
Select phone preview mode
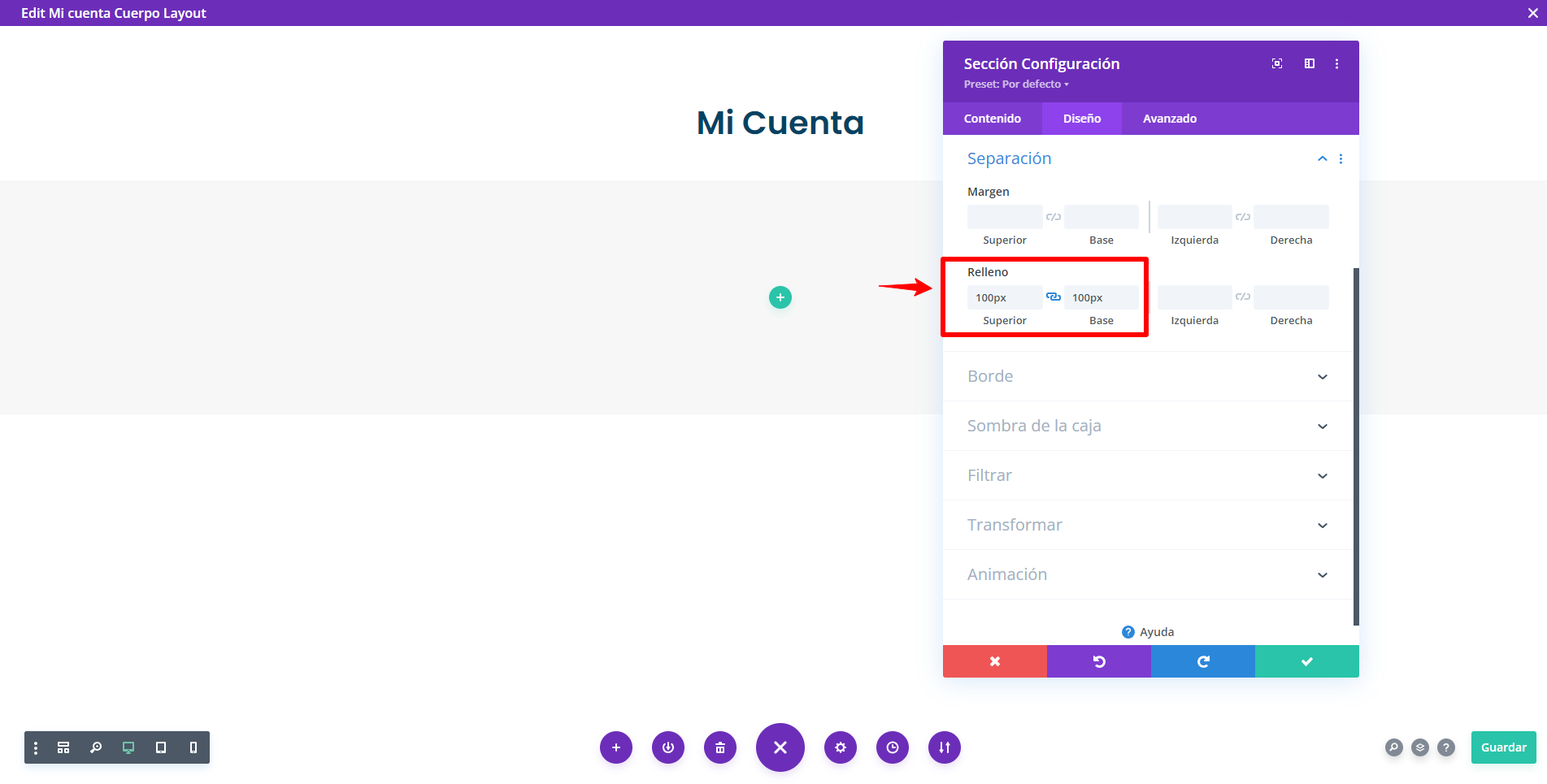pos(193,747)
